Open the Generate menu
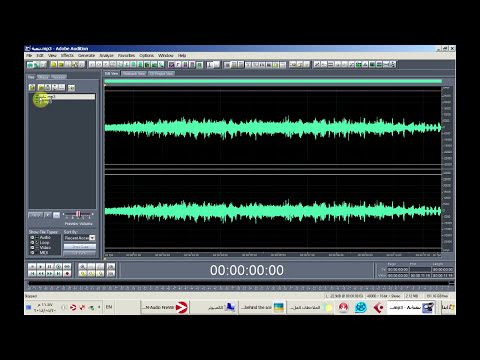The image size is (480, 360). [86, 55]
